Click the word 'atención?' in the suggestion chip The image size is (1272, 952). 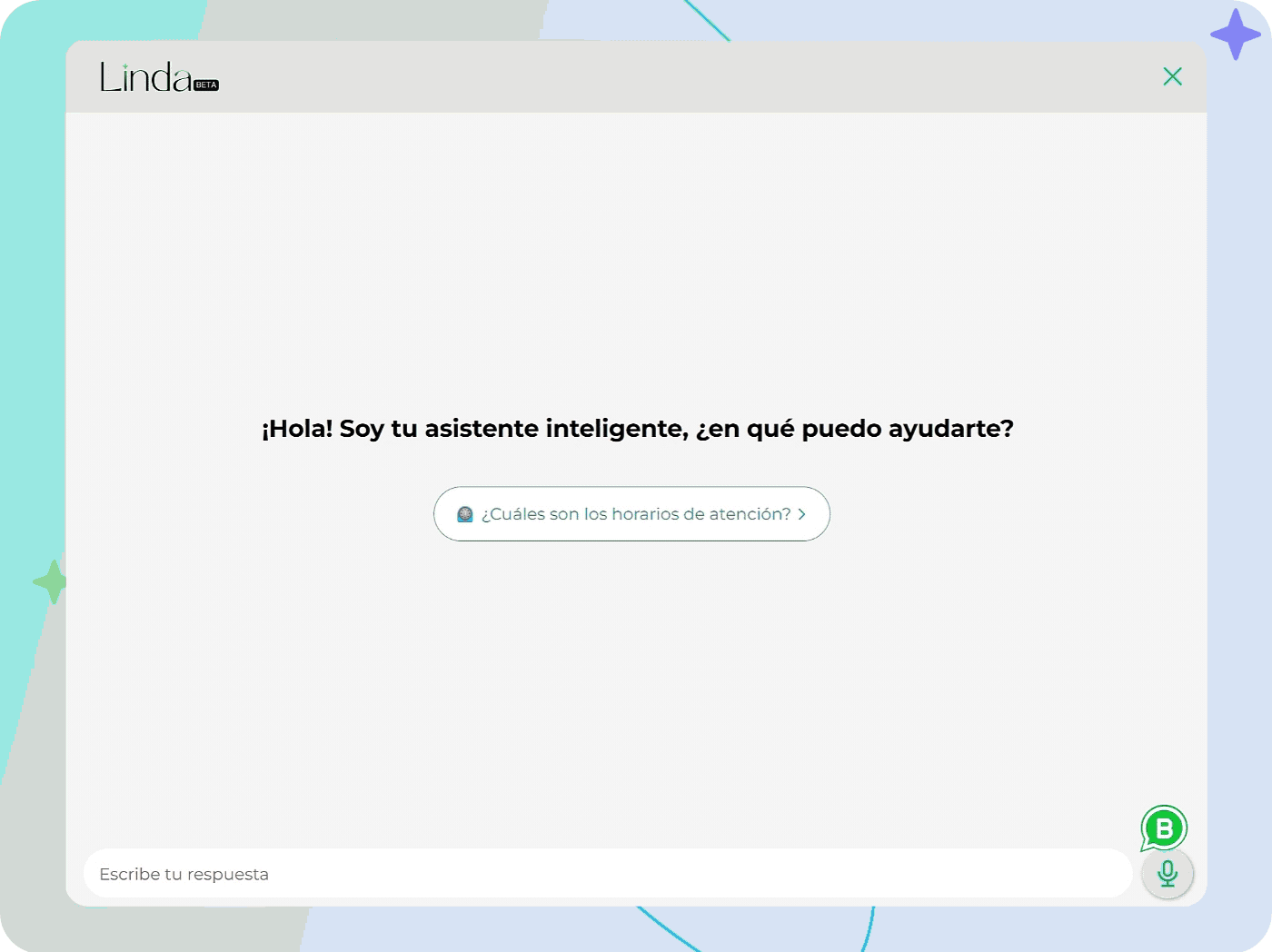coord(750,514)
